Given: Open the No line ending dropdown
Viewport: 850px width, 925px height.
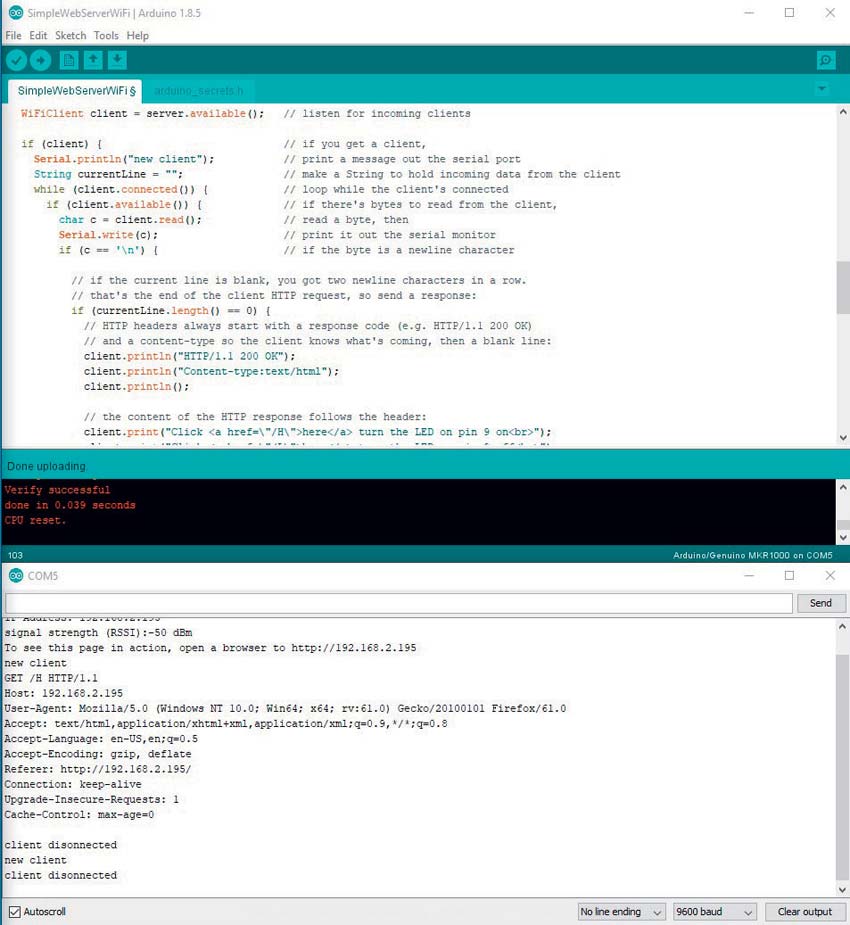Looking at the screenshot, I should 622,911.
